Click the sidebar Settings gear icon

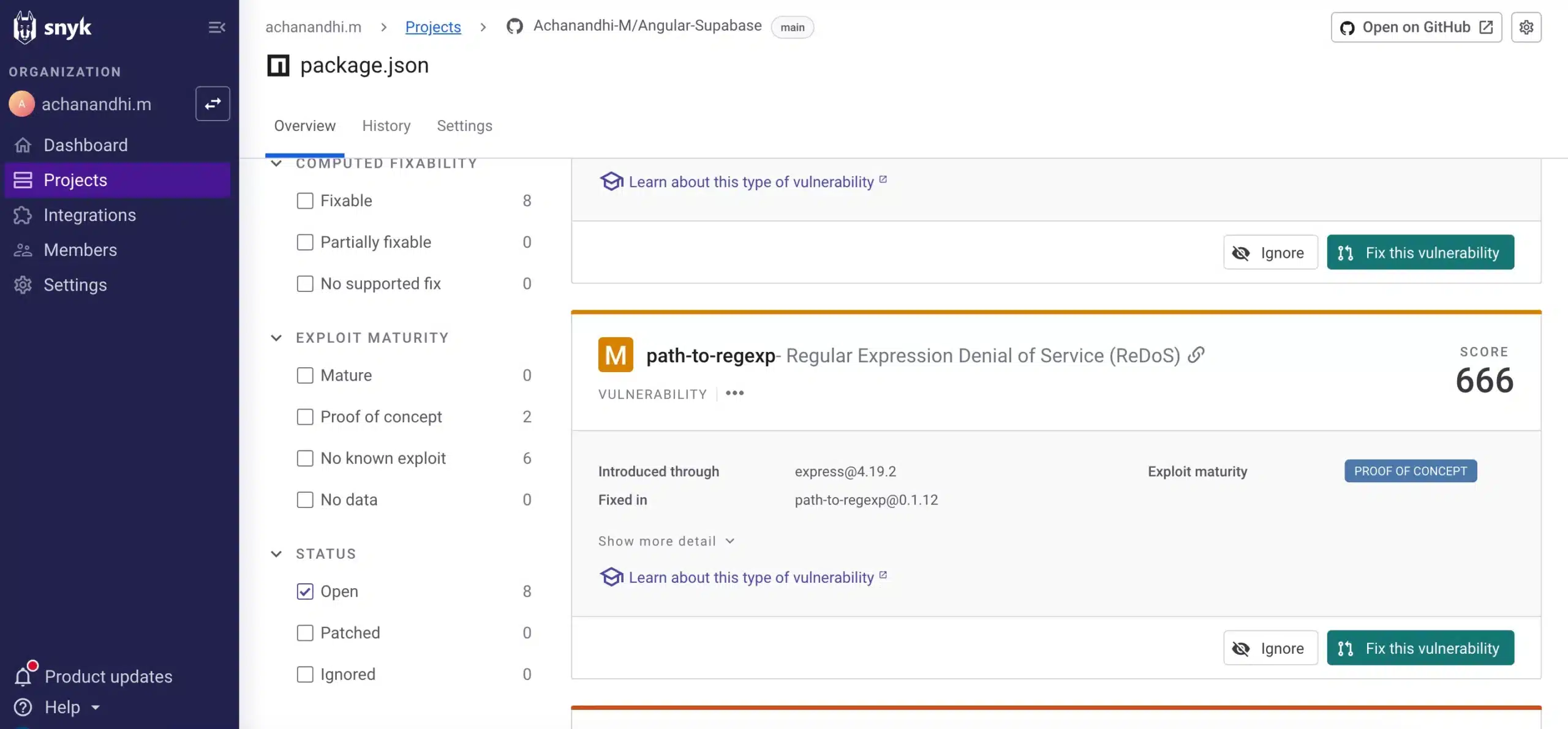point(23,285)
